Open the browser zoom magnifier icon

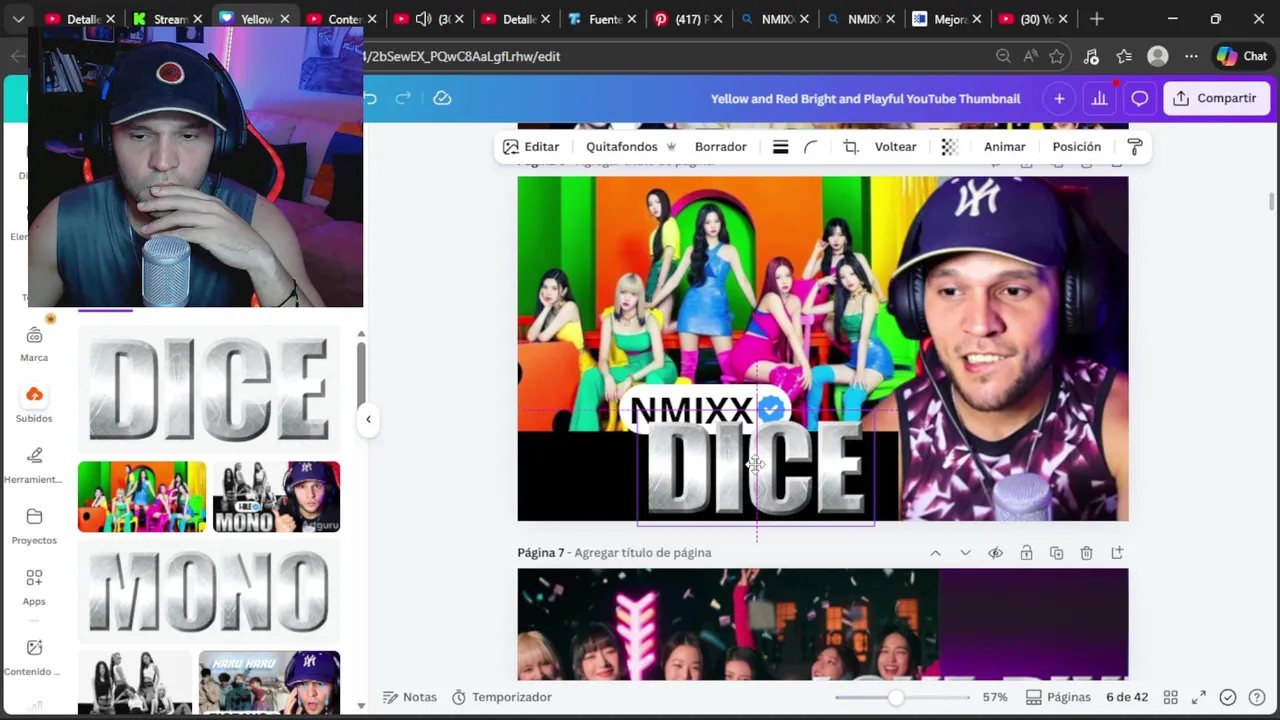[1003, 57]
